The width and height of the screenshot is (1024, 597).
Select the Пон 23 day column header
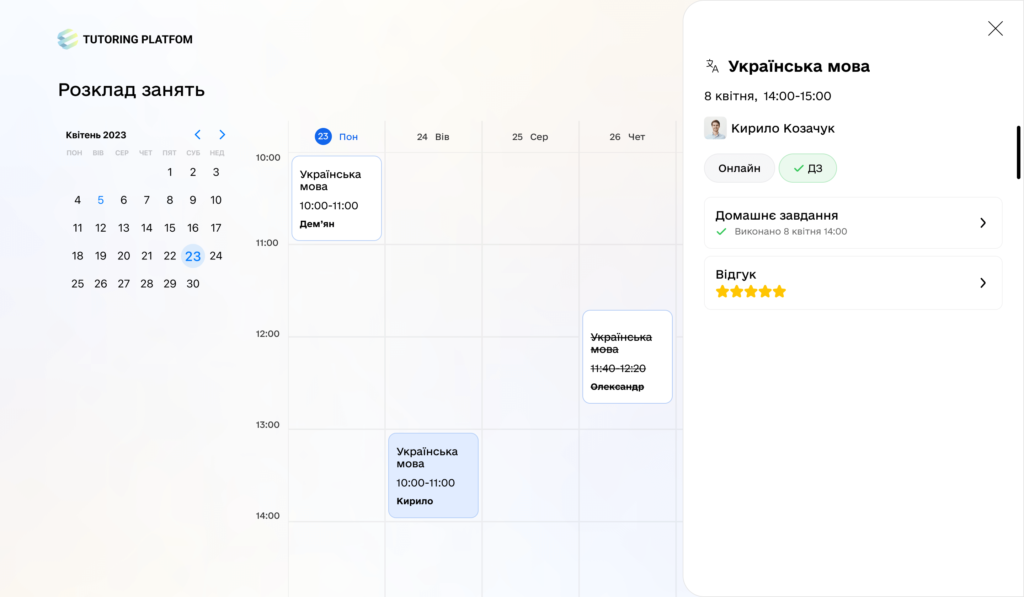tap(336, 137)
